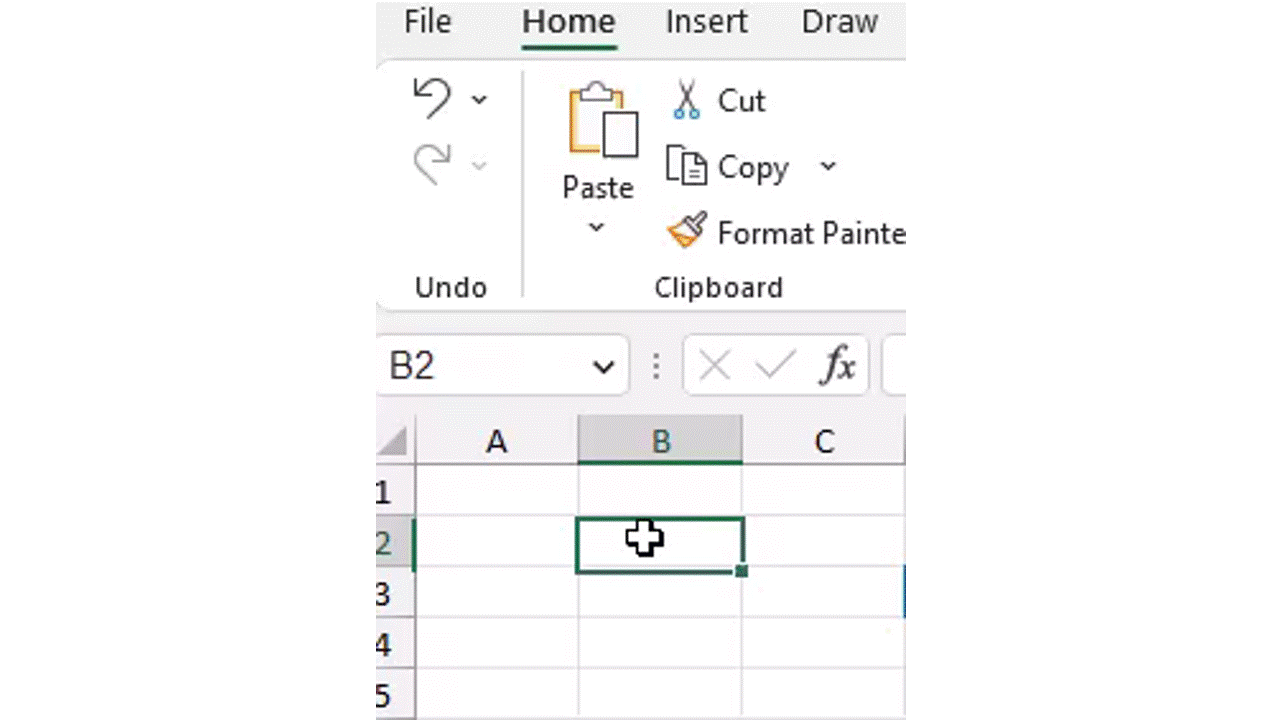Click cell A1 in the sheet
1280x720 pixels.
coord(496,491)
